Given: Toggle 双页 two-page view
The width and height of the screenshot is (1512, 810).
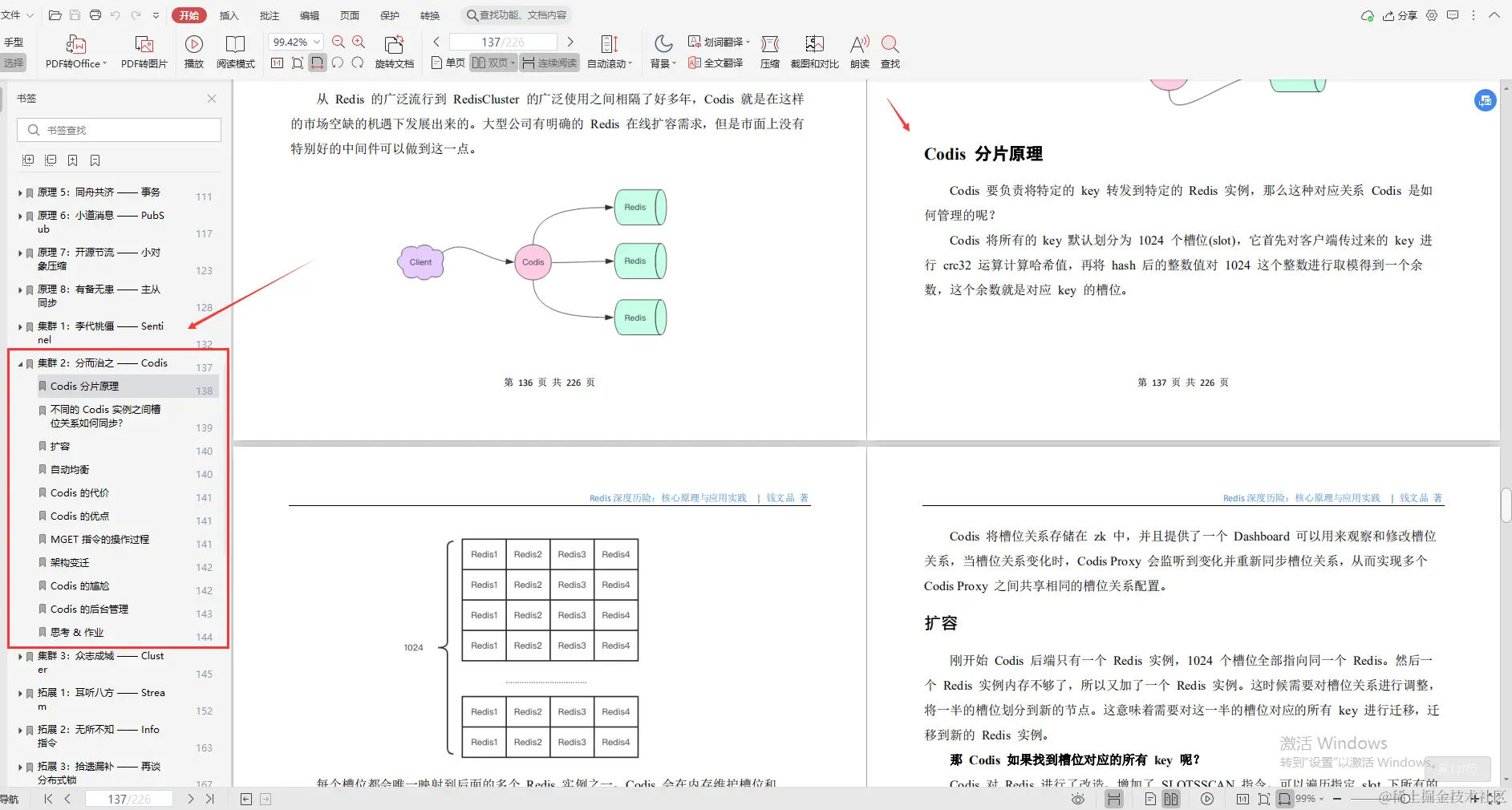Looking at the screenshot, I should (x=491, y=63).
